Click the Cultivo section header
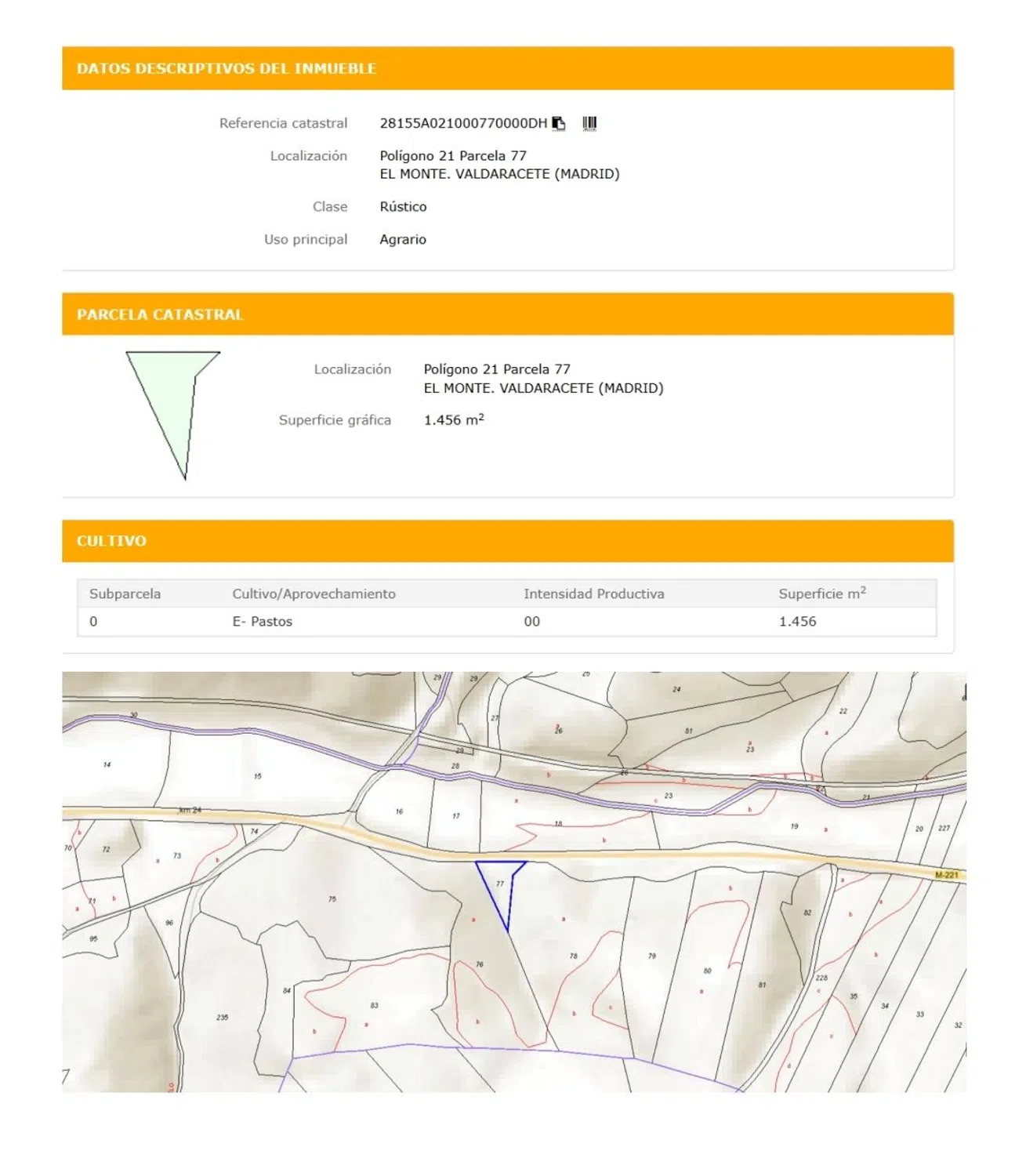The width and height of the screenshot is (1026, 1176). point(111,541)
